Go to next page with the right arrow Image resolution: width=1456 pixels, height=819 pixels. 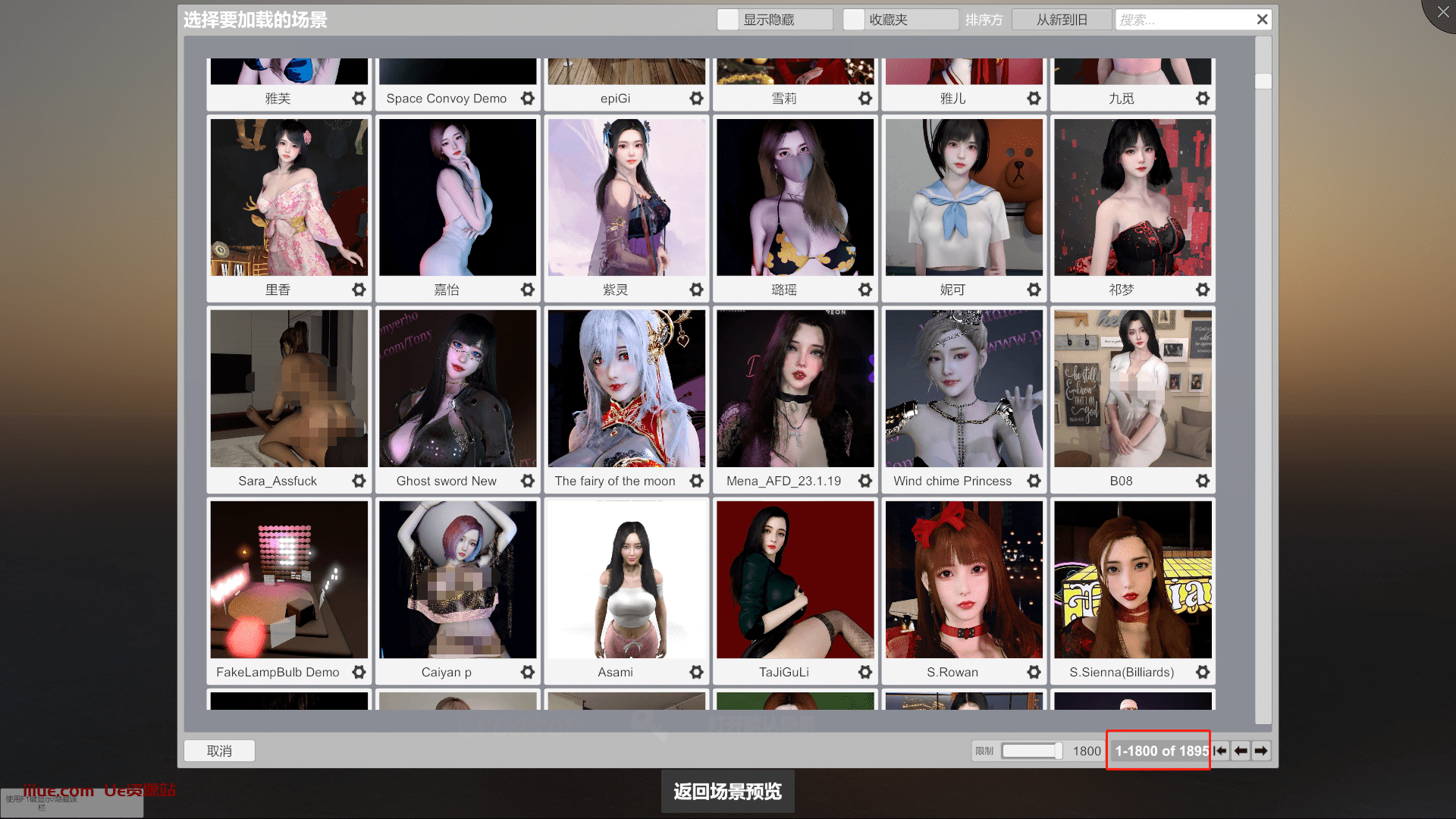[x=1261, y=751]
